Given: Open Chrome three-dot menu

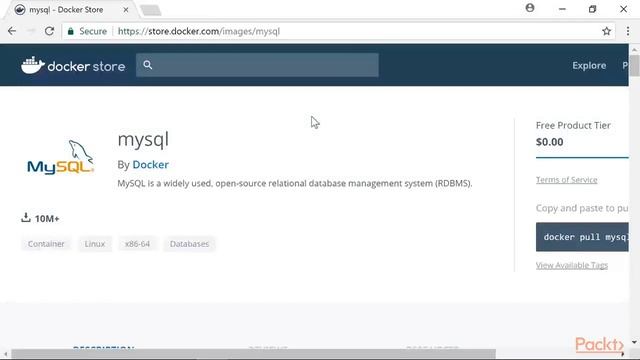Looking at the screenshot, I should coord(628,31).
